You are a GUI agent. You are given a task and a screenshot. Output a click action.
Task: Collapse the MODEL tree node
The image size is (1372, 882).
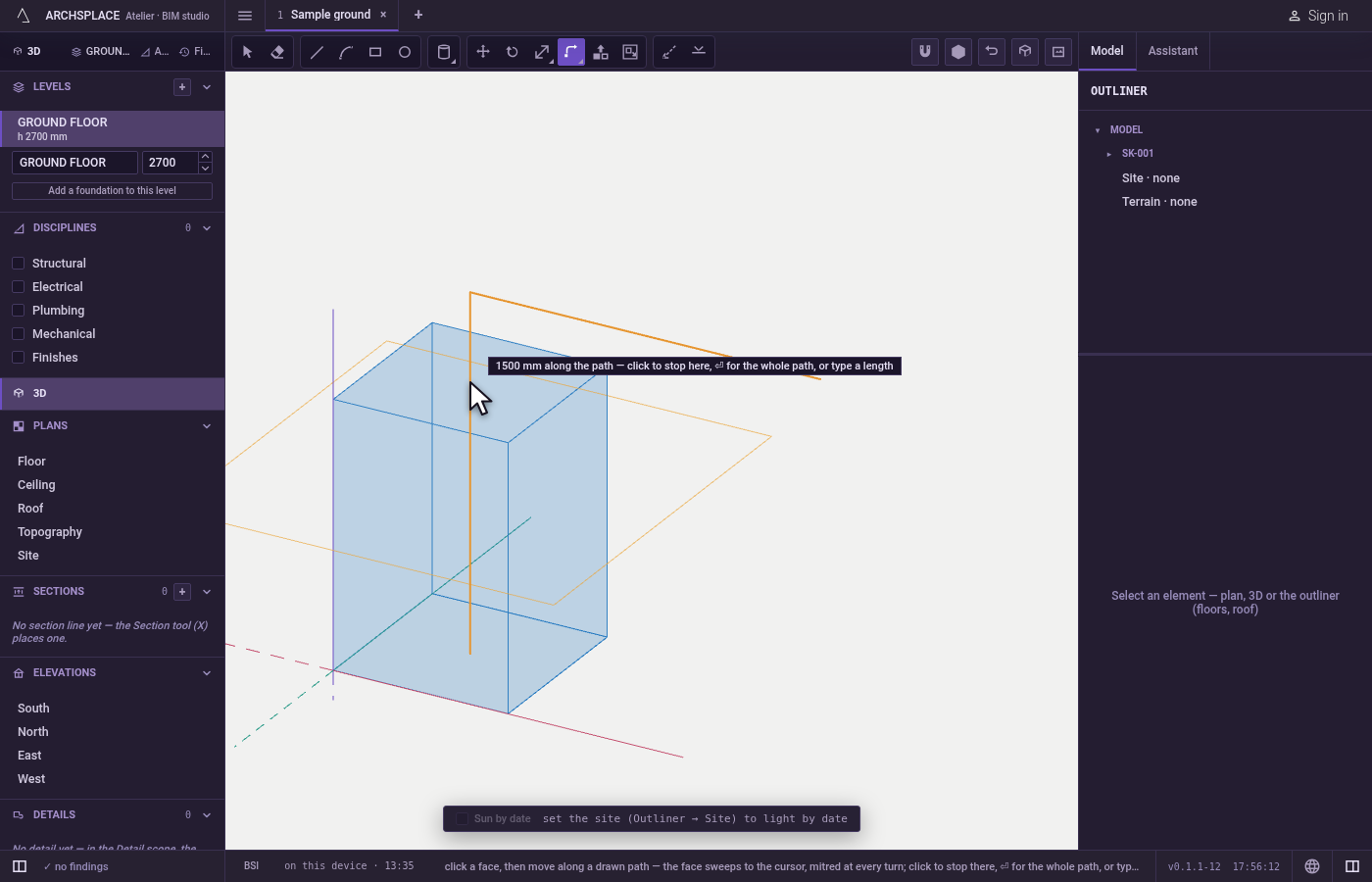(1098, 130)
